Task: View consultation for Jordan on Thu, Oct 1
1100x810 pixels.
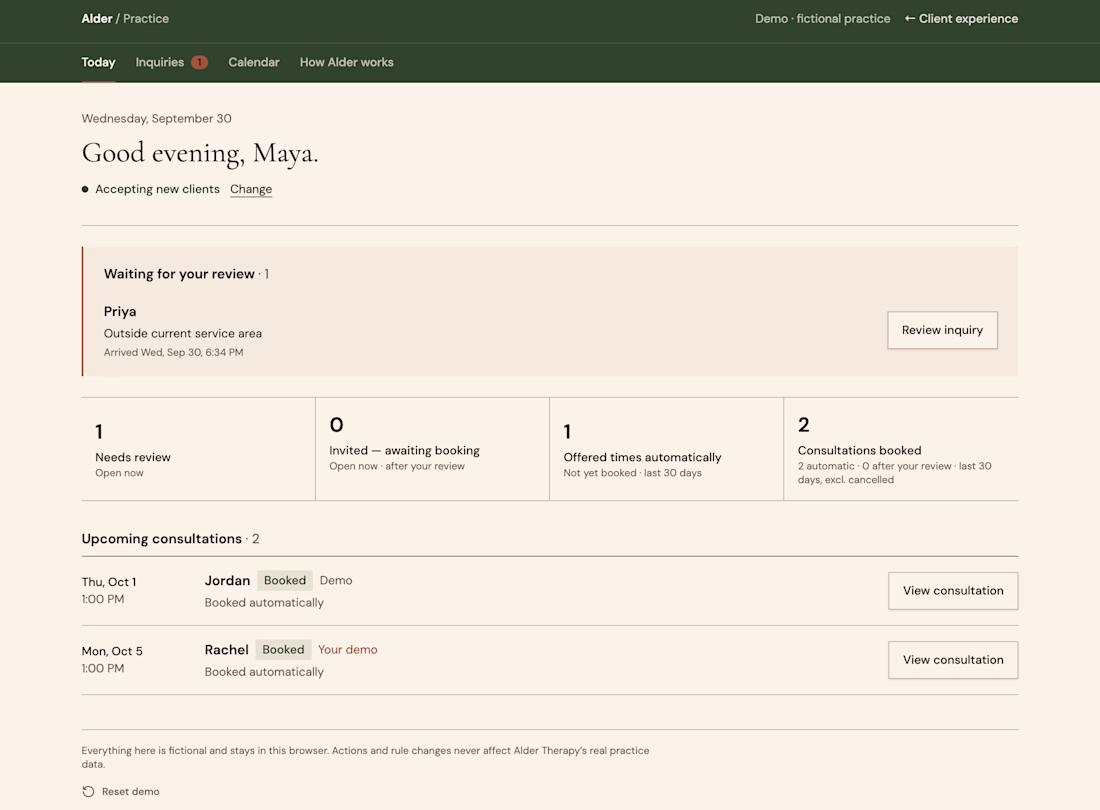Action: coord(953,590)
